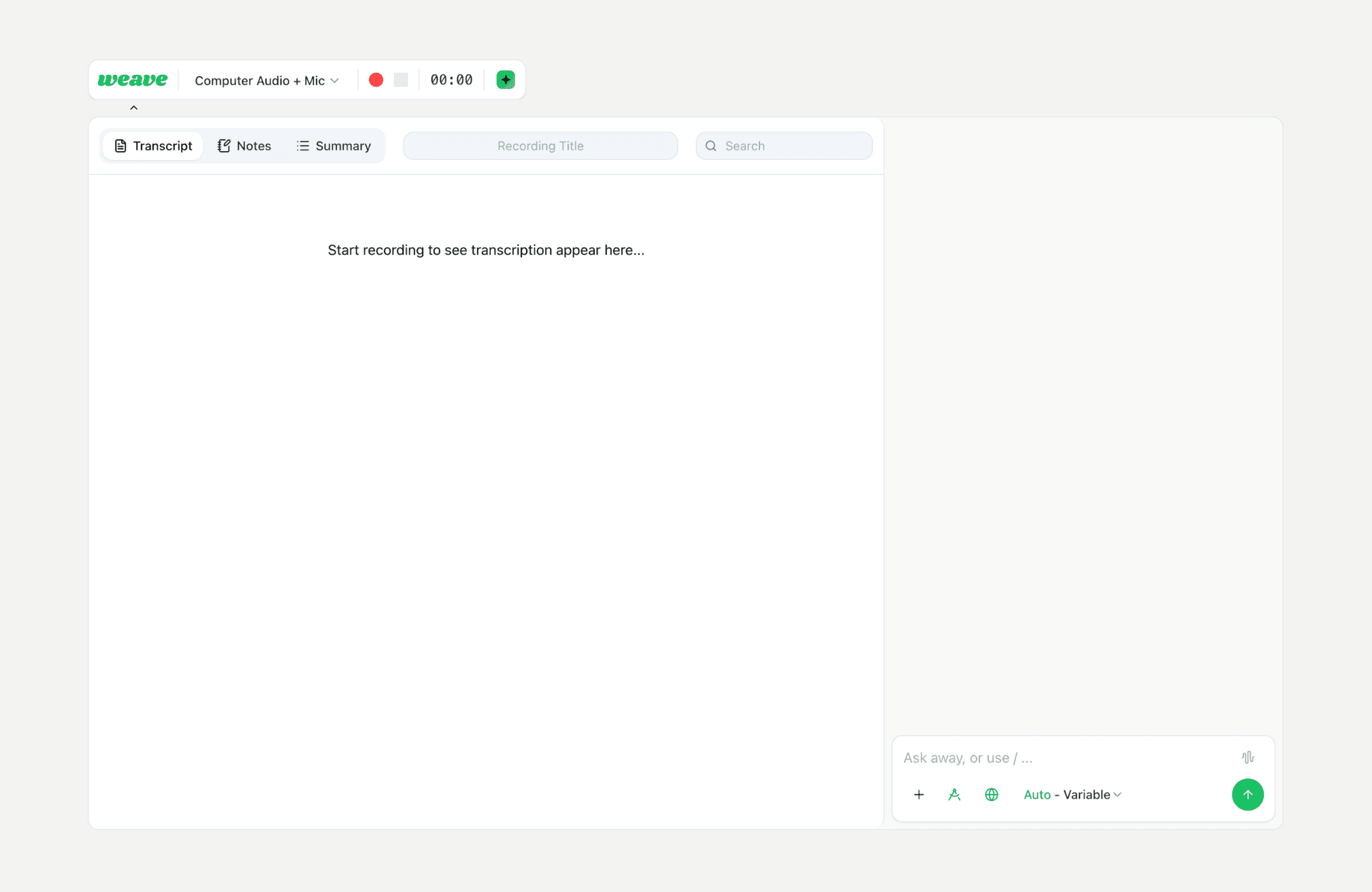Click the voice waveform icon in chat box
This screenshot has width=1372, height=892.
tap(1247, 757)
